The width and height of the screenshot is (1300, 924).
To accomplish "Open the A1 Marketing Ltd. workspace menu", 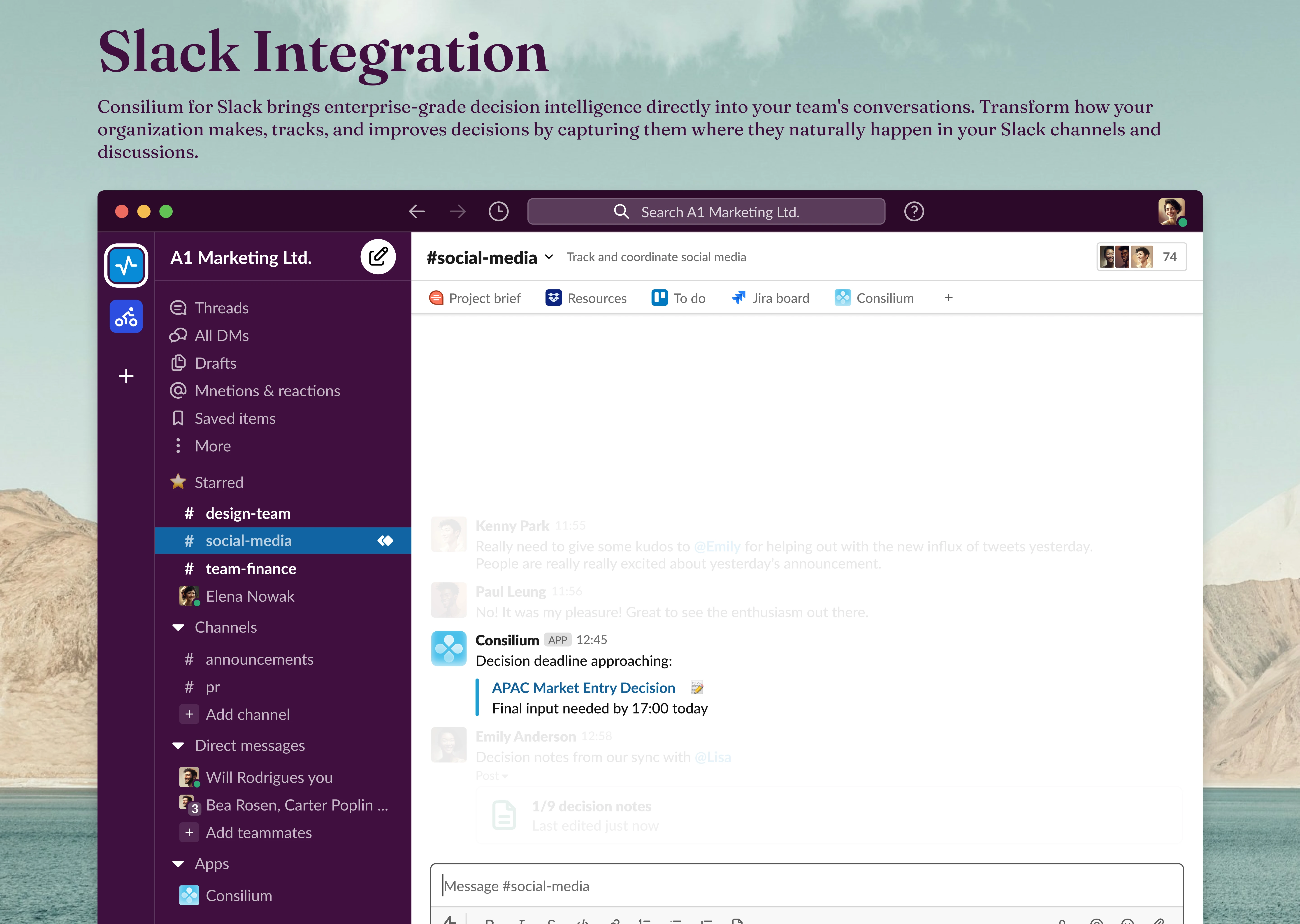I will point(241,258).
